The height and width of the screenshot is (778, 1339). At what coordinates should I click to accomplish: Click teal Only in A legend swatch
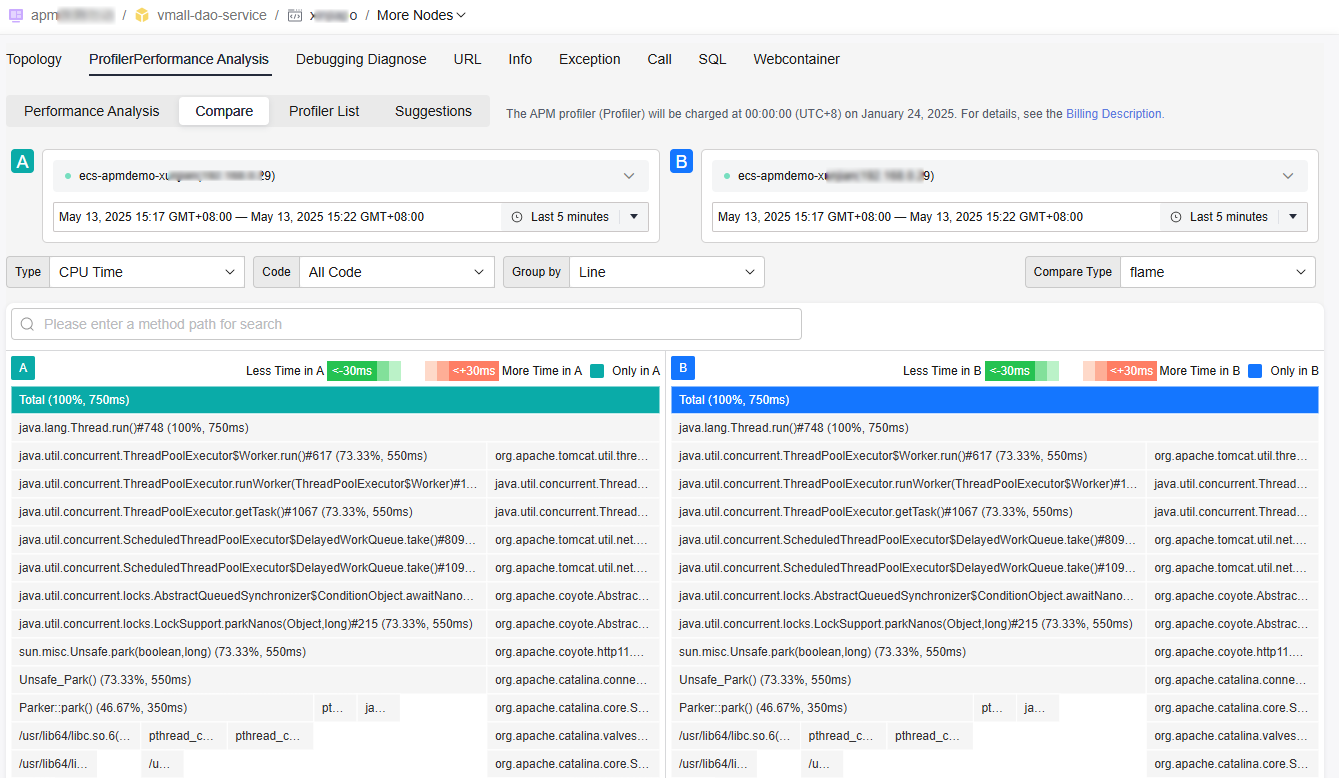[597, 371]
